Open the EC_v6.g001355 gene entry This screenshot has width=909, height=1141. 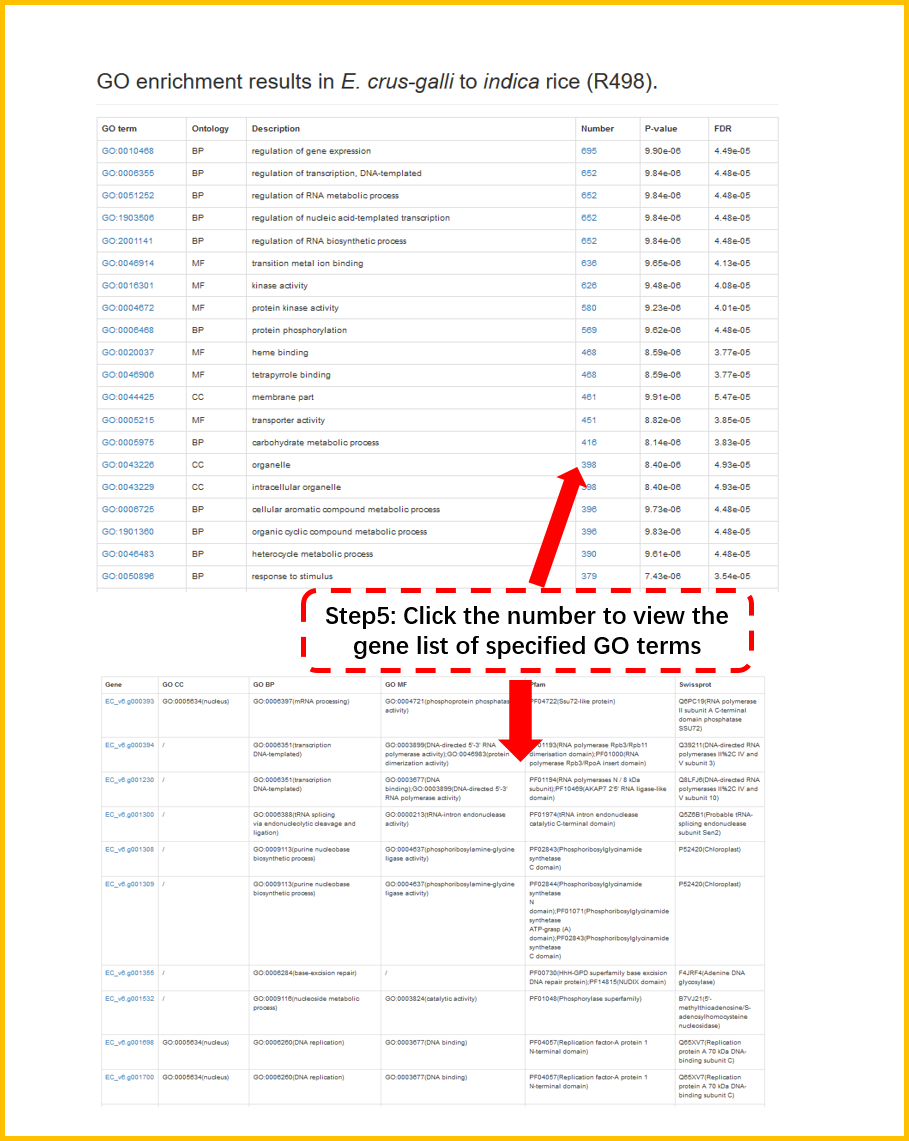click(x=129, y=972)
